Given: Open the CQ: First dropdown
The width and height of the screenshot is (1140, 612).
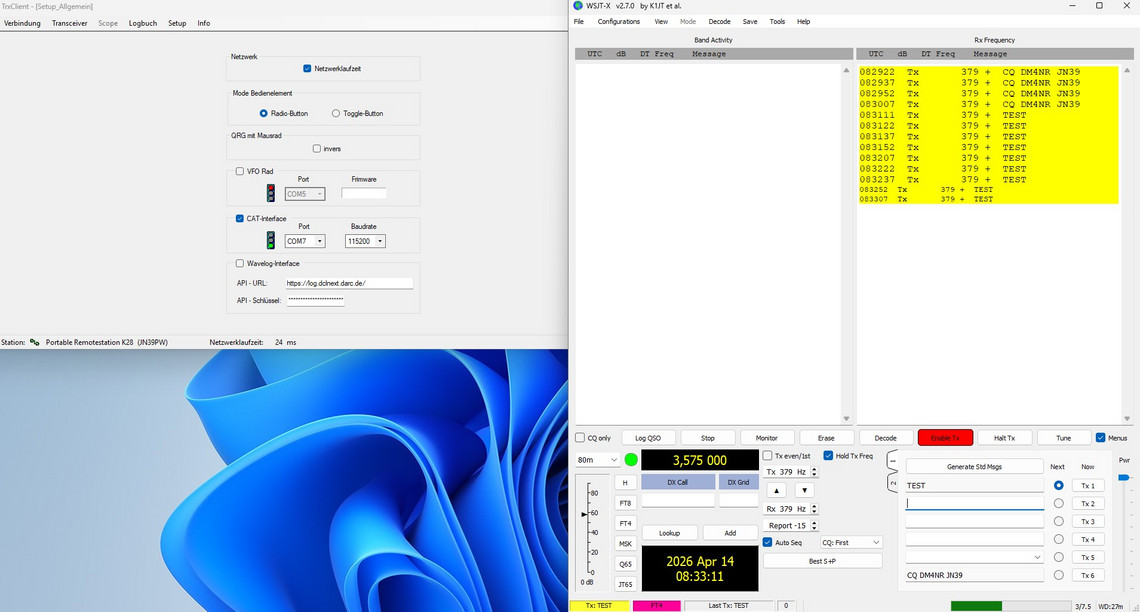Looking at the screenshot, I should (850, 543).
